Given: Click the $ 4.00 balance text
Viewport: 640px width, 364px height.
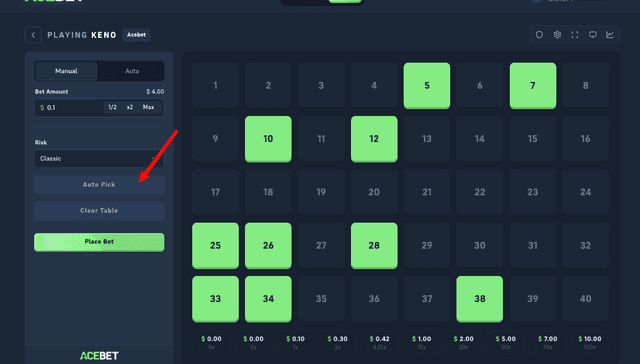Looking at the screenshot, I should (x=155, y=92).
